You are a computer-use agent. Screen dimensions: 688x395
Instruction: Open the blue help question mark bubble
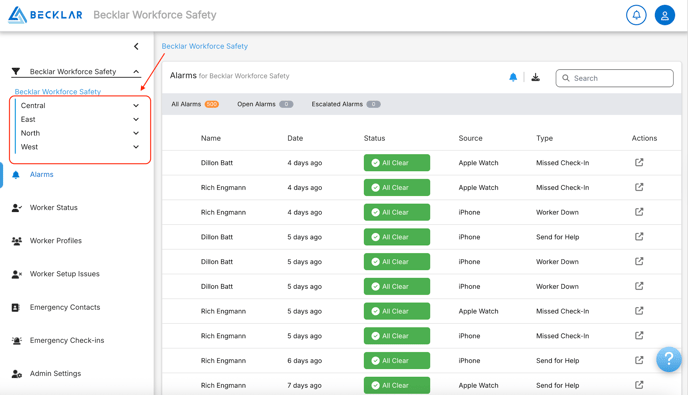[x=669, y=359]
